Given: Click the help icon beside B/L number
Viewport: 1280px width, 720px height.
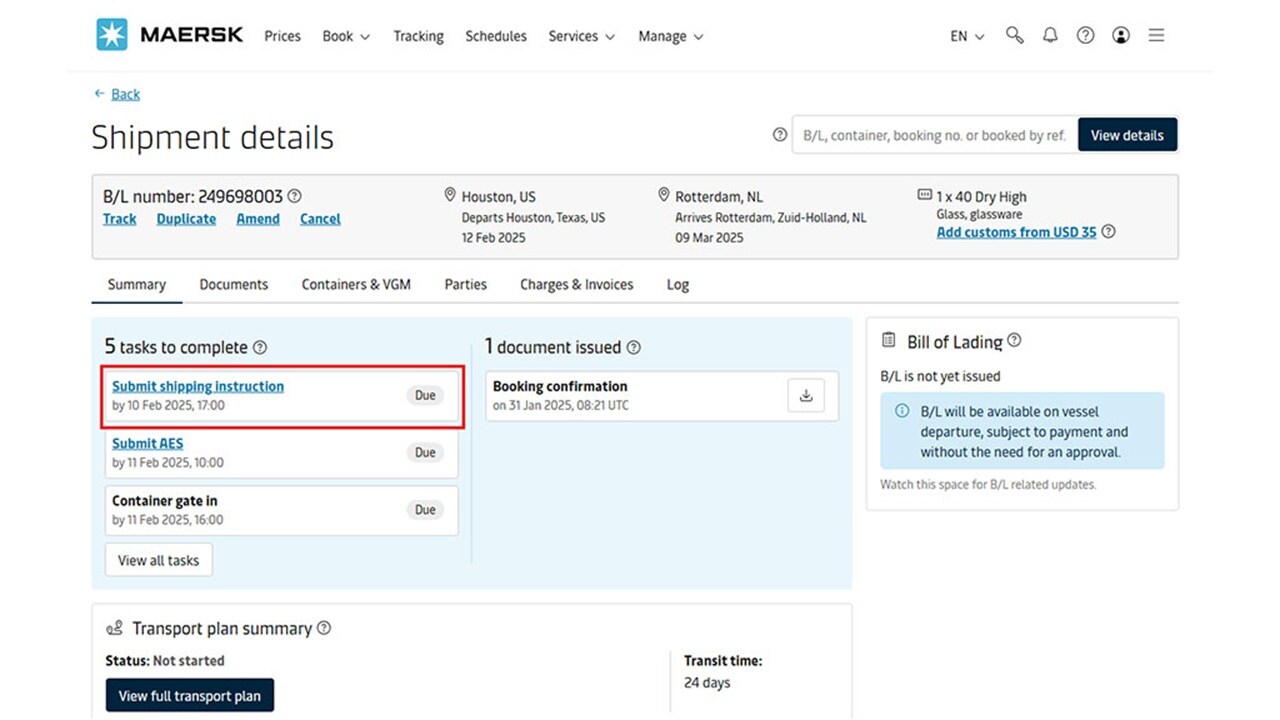Looking at the screenshot, I should 295,196.
